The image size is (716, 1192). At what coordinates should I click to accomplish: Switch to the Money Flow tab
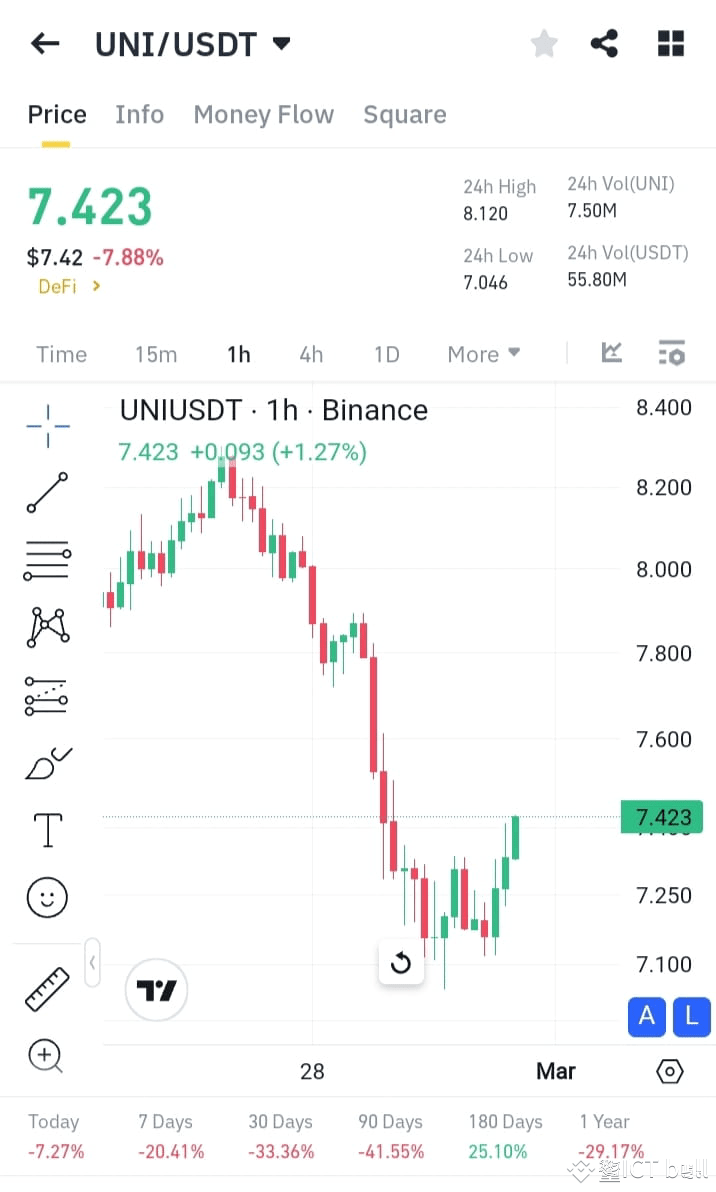pos(263,114)
